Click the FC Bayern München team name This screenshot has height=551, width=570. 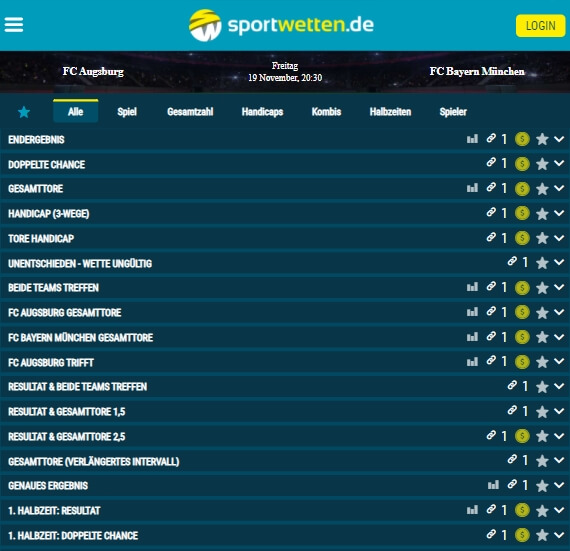[477, 71]
